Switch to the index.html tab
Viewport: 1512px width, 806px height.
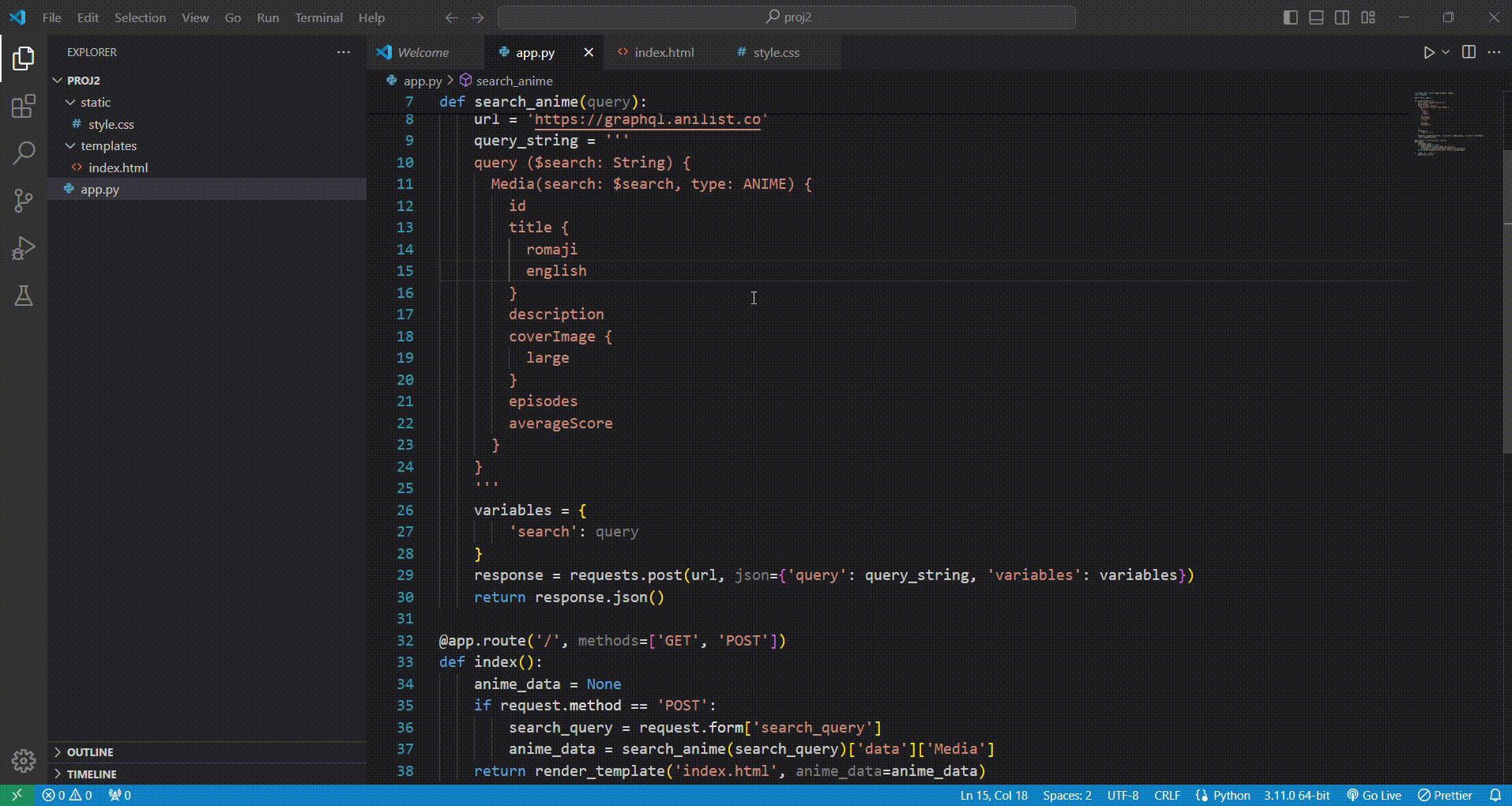click(x=664, y=52)
